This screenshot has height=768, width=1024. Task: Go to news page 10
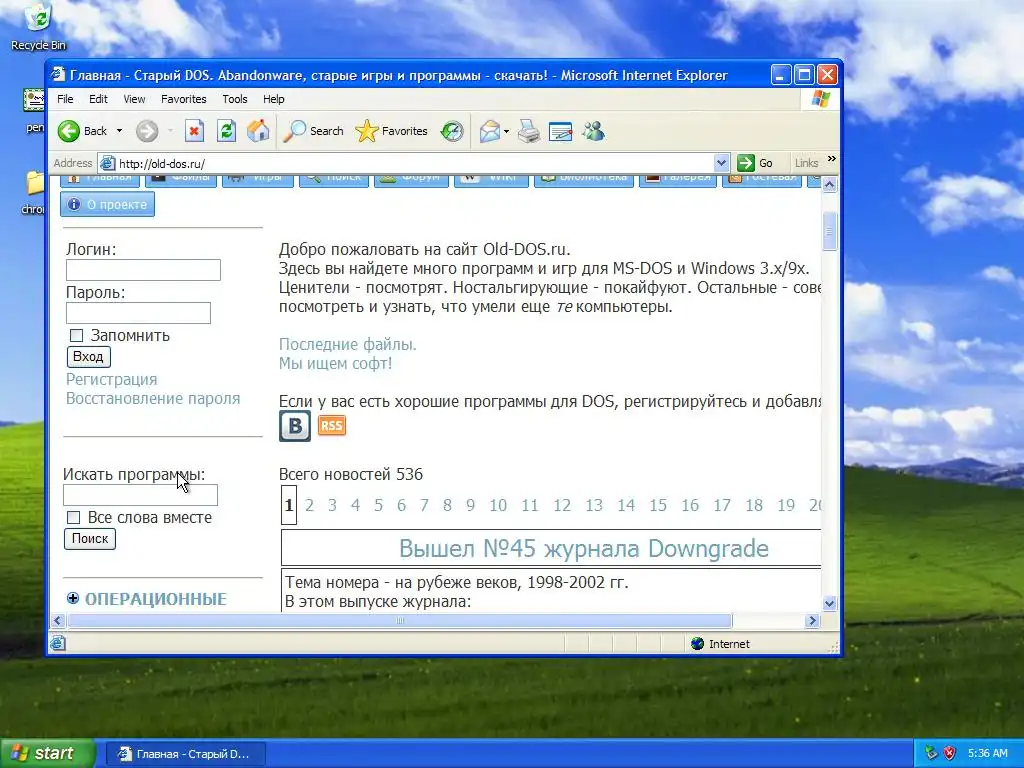498,505
